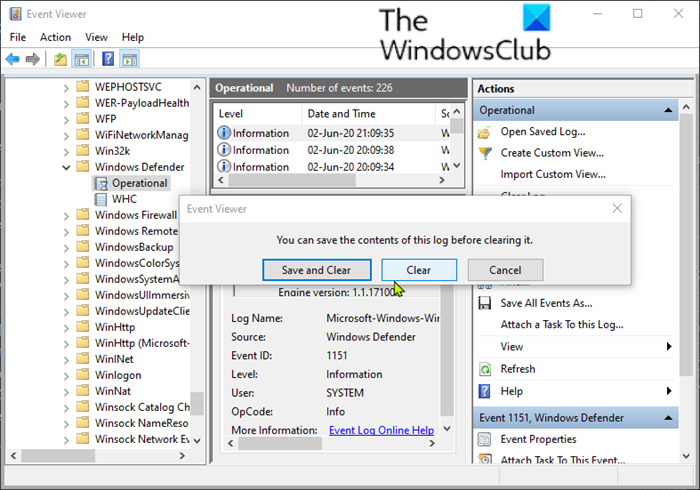The width and height of the screenshot is (700, 490).
Task: Click the Windows Defender folder icon
Action: [x=83, y=166]
